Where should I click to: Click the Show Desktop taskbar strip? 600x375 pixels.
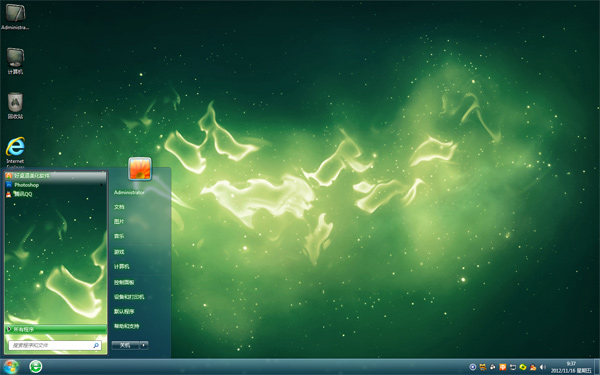(597, 367)
